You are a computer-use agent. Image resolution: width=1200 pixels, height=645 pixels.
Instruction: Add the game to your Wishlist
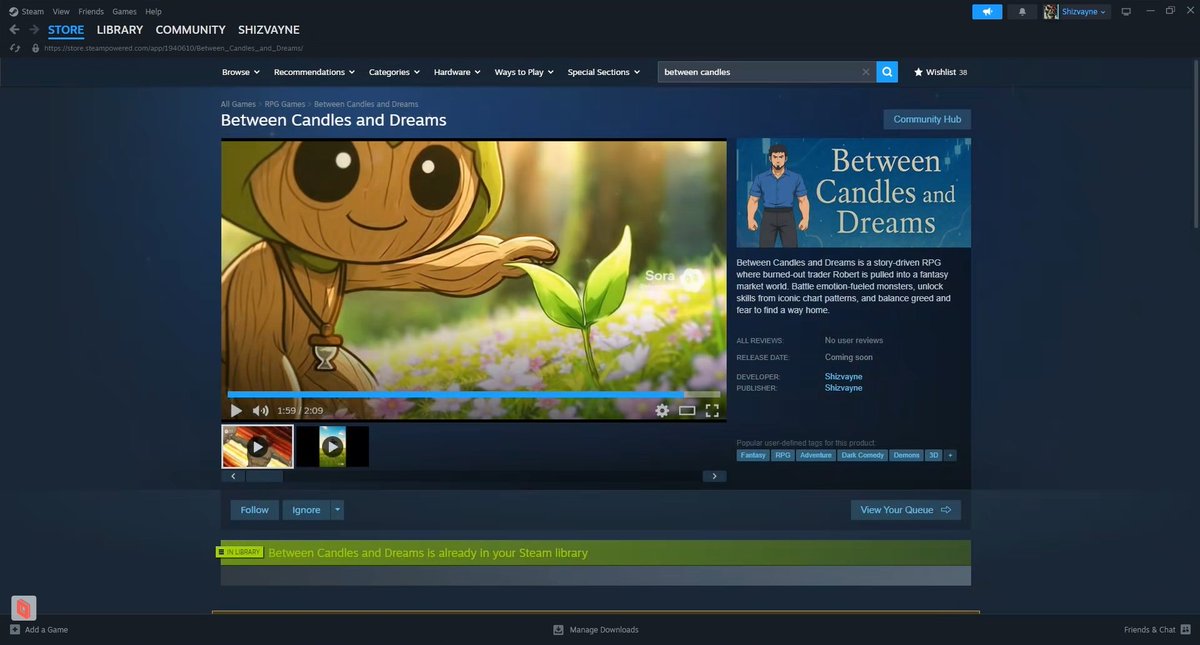coord(938,71)
